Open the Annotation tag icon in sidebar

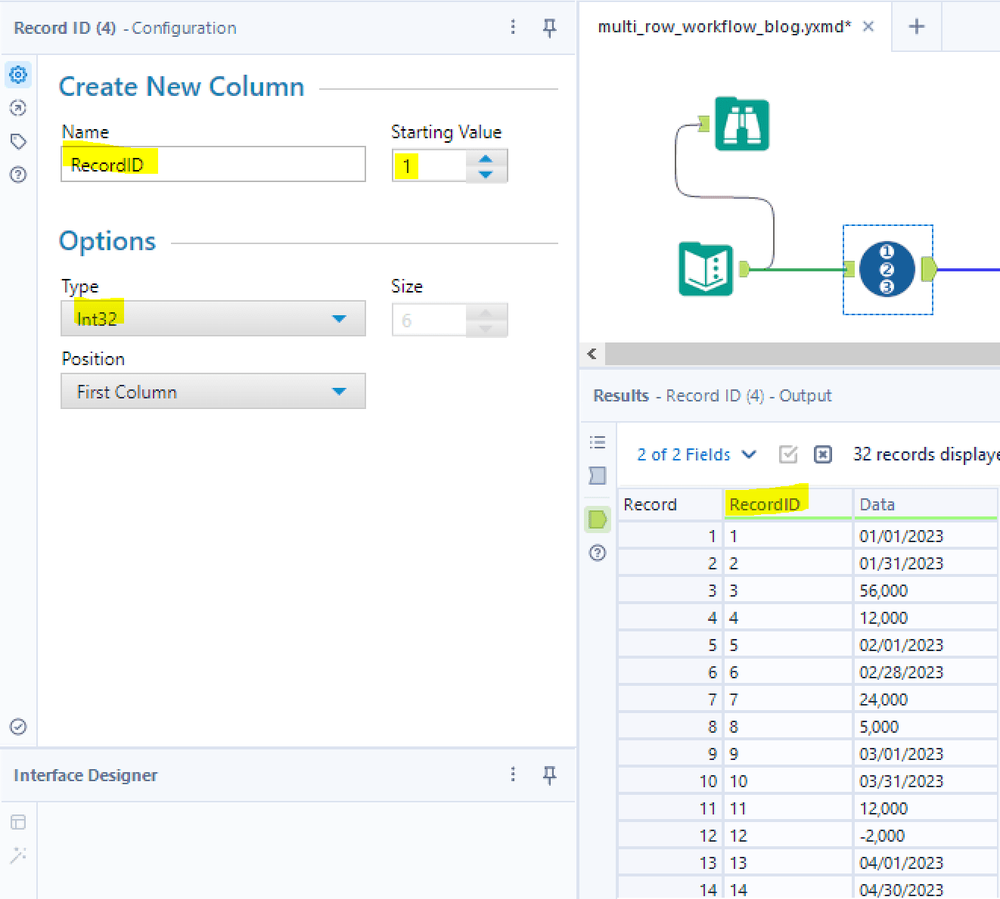(18, 141)
